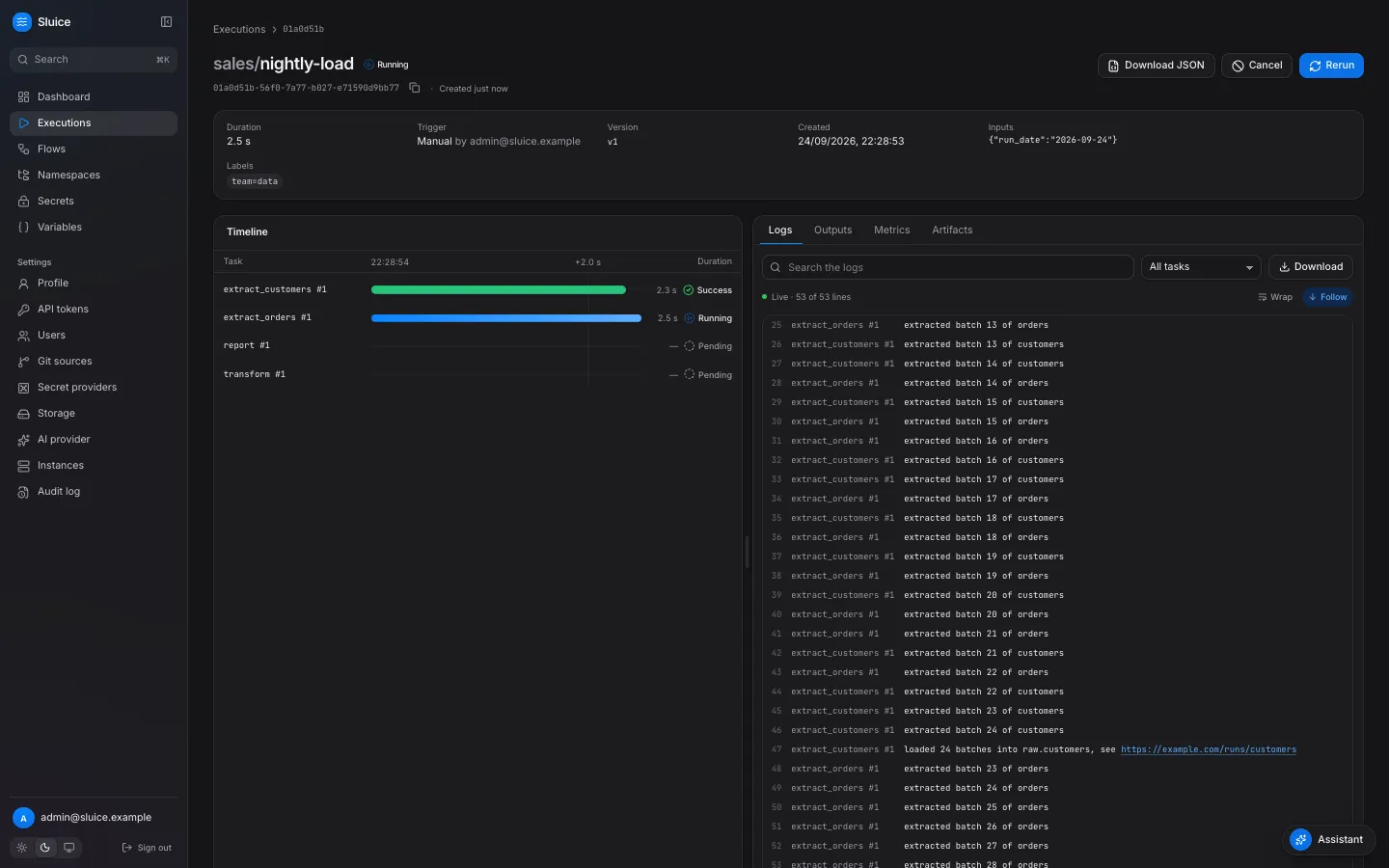Open the Executions sidebar item
This screenshot has height=868, width=1389.
94,122
